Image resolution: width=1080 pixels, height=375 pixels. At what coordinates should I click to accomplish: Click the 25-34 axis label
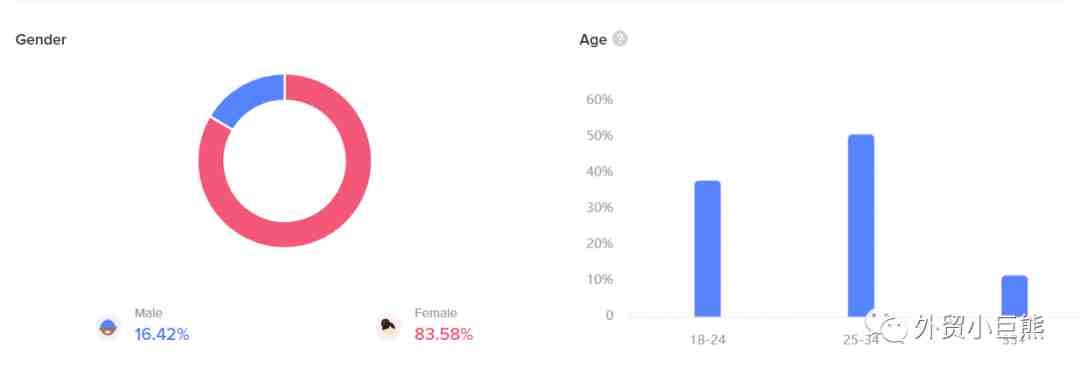click(860, 340)
